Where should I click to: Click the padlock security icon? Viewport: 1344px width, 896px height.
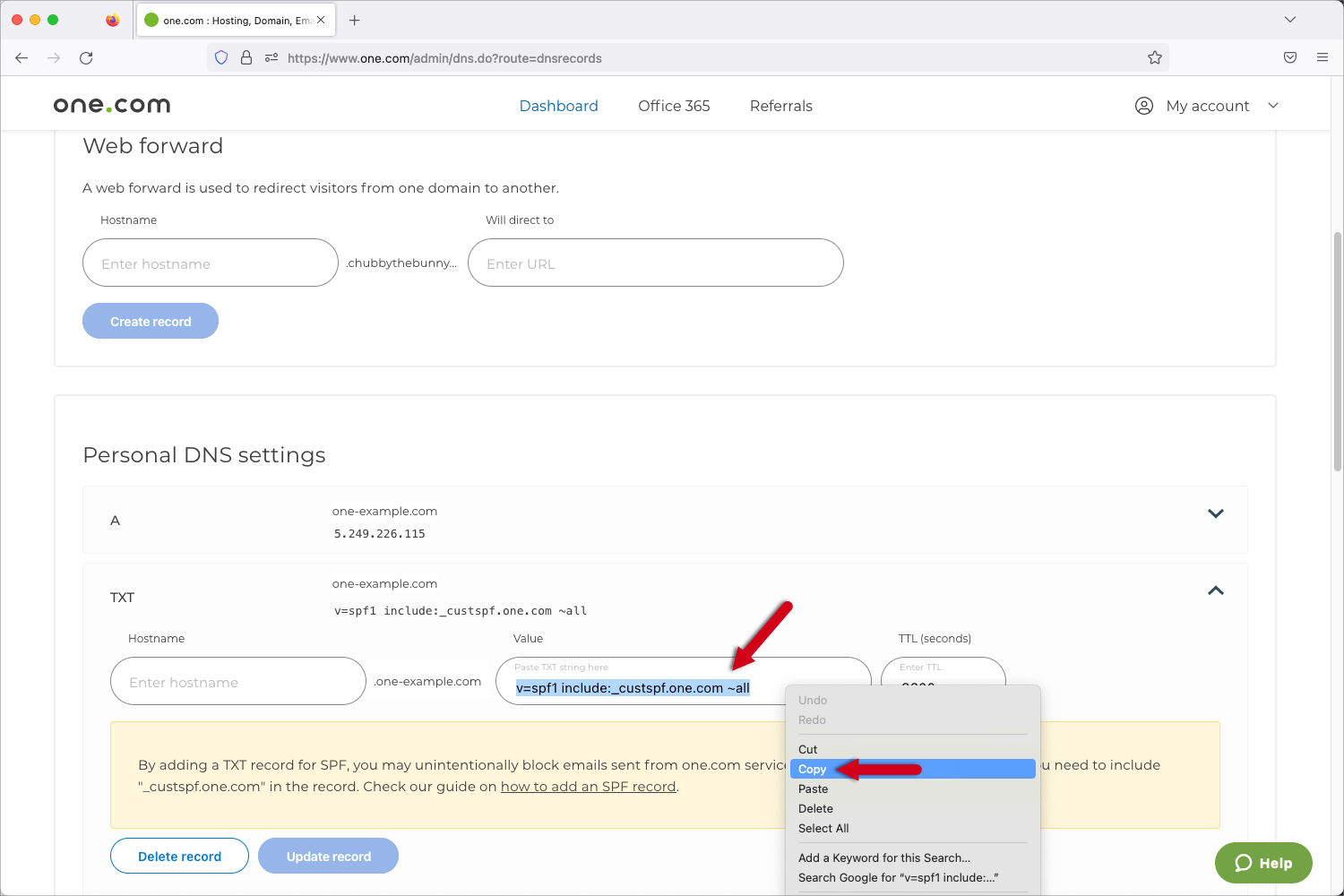coord(246,57)
